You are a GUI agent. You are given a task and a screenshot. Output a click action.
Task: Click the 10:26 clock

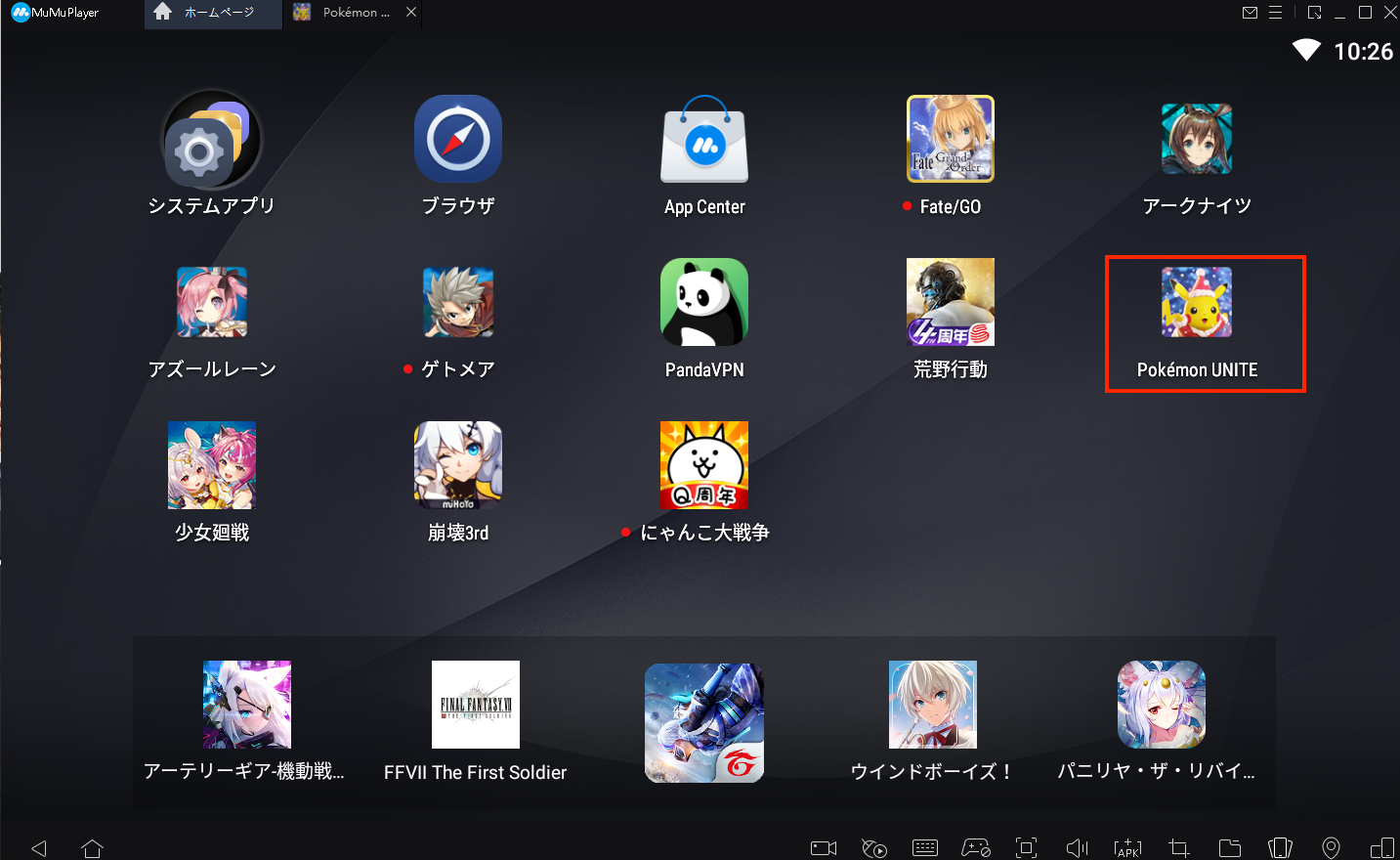point(1364,52)
